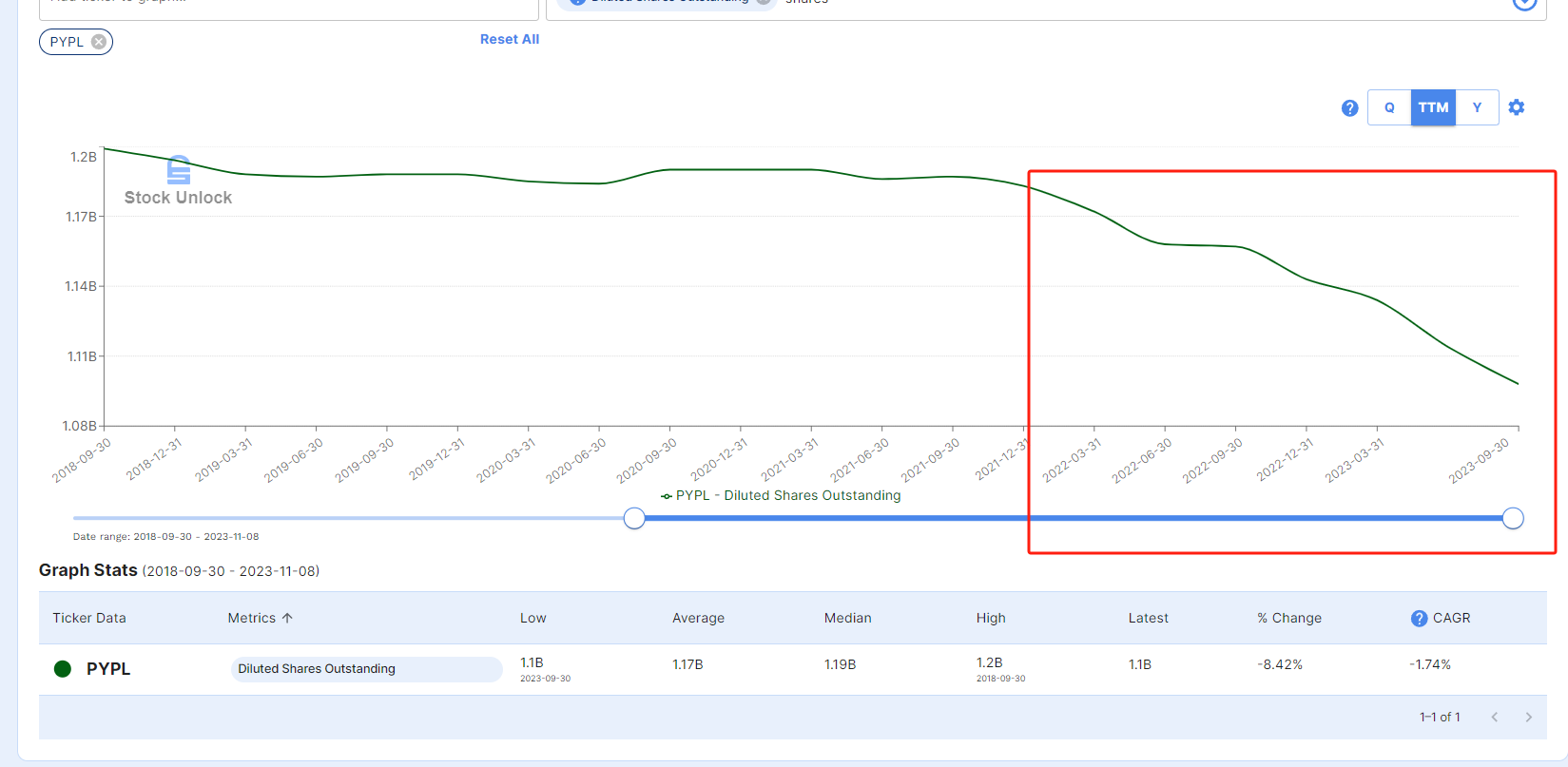Switch chart to Y yearly view
Image resolution: width=1568 pixels, height=767 pixels.
pos(1477,107)
